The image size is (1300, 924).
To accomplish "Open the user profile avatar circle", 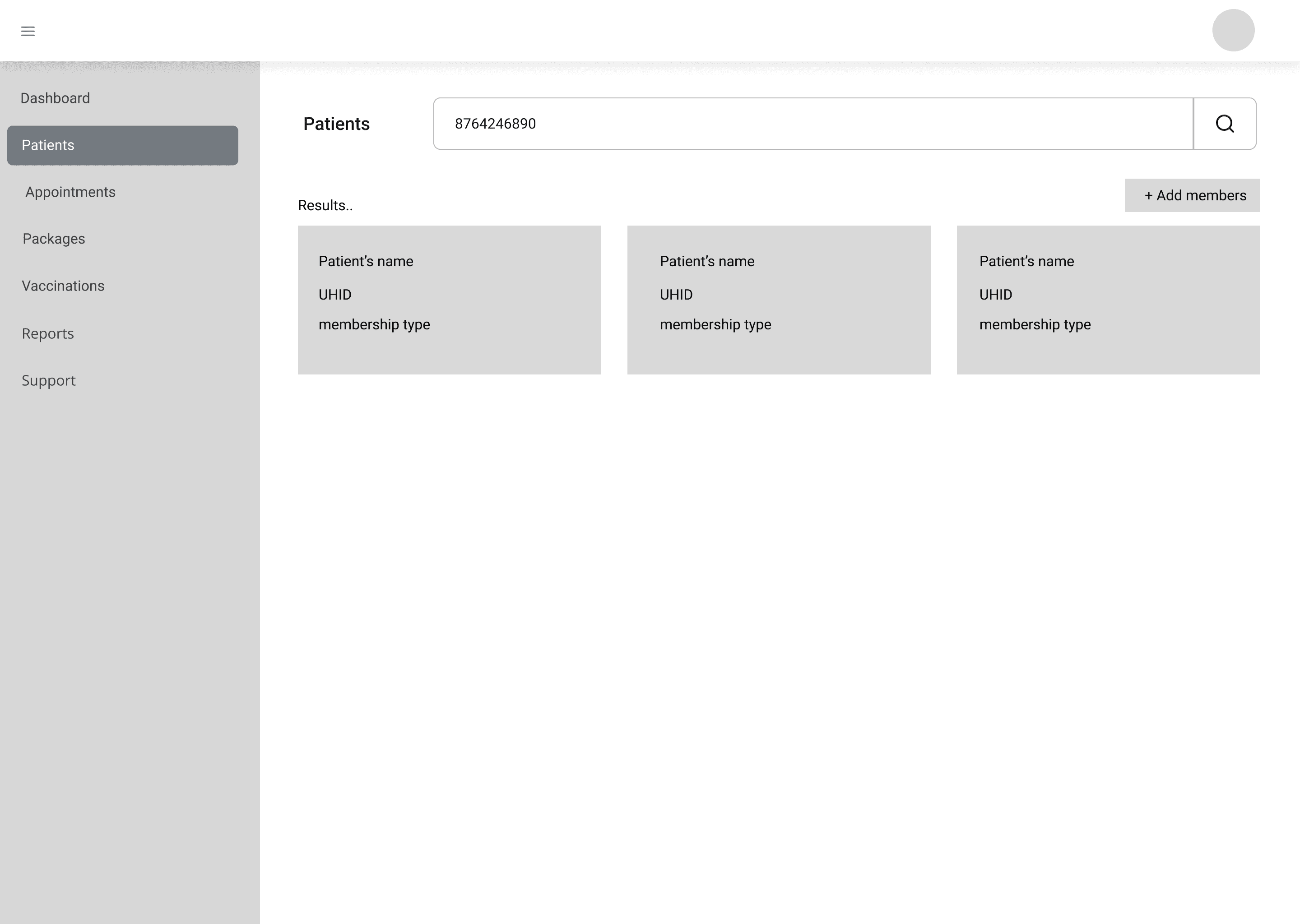I will point(1233,30).
